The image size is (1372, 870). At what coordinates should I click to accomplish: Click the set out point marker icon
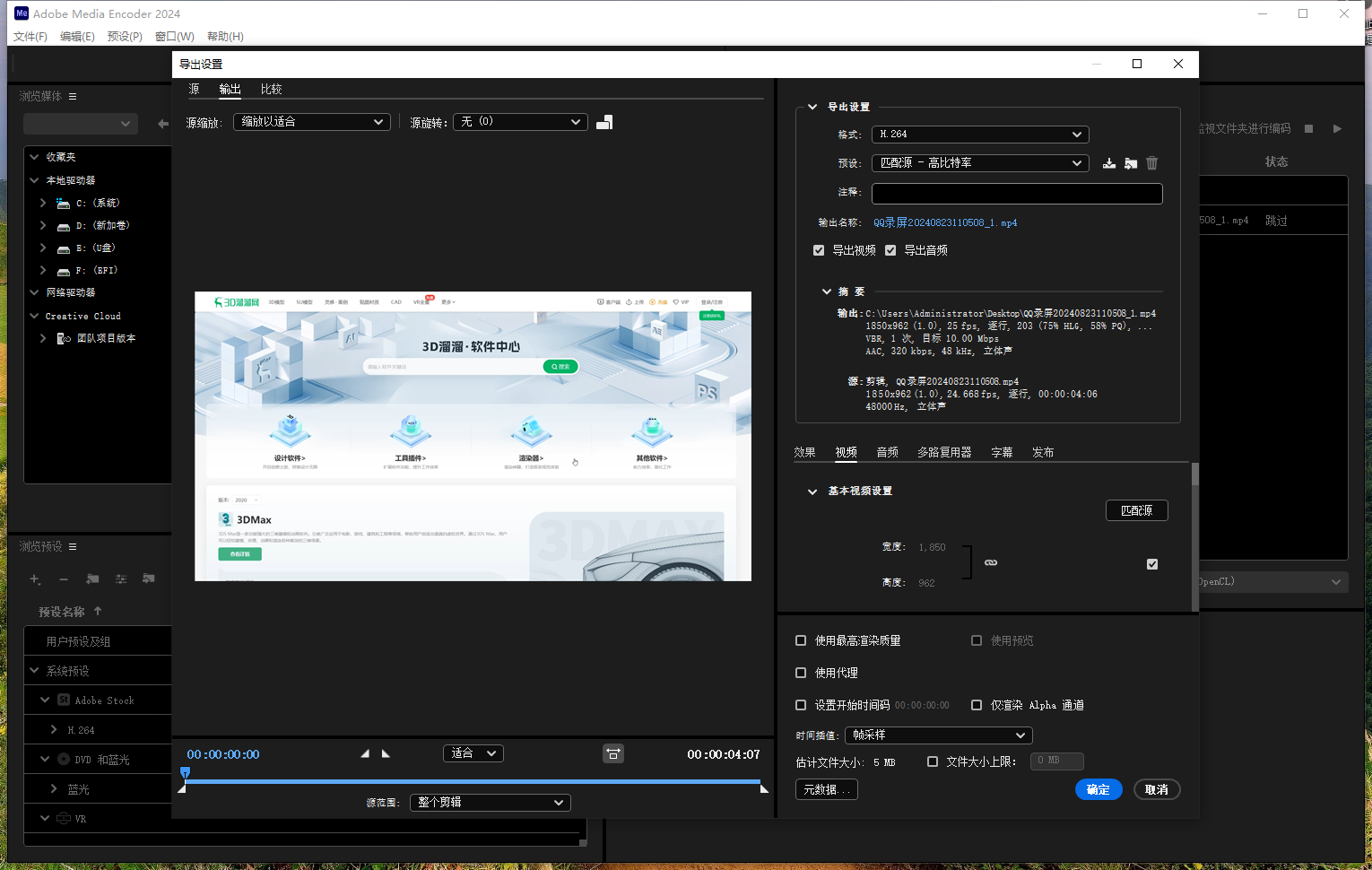[x=386, y=754]
